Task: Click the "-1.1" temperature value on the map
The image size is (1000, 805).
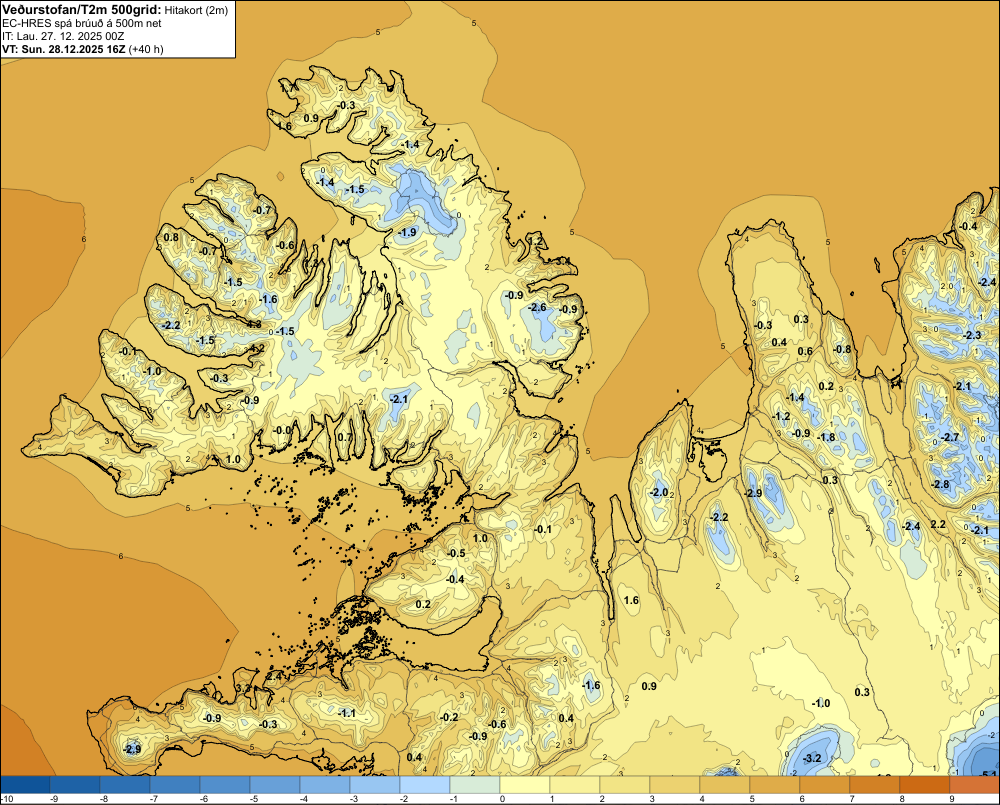Action: pos(346,713)
